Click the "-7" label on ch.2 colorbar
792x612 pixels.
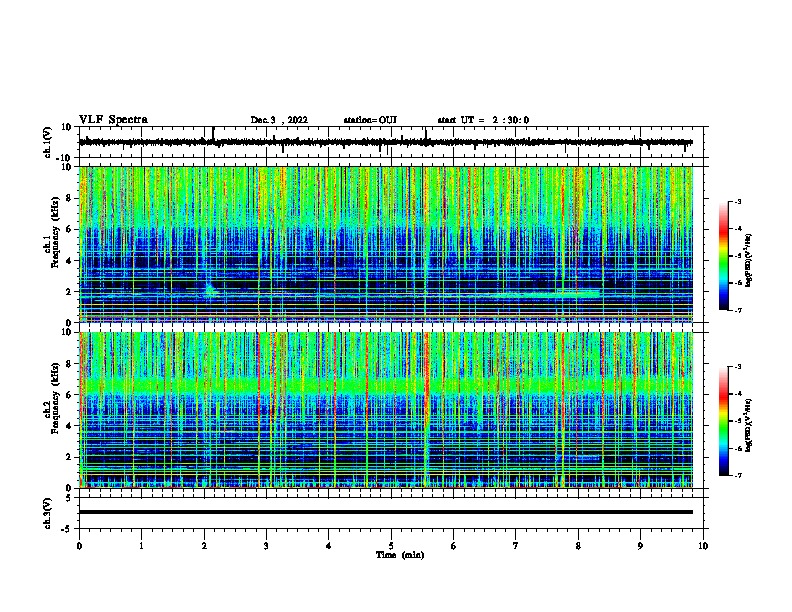737,475
